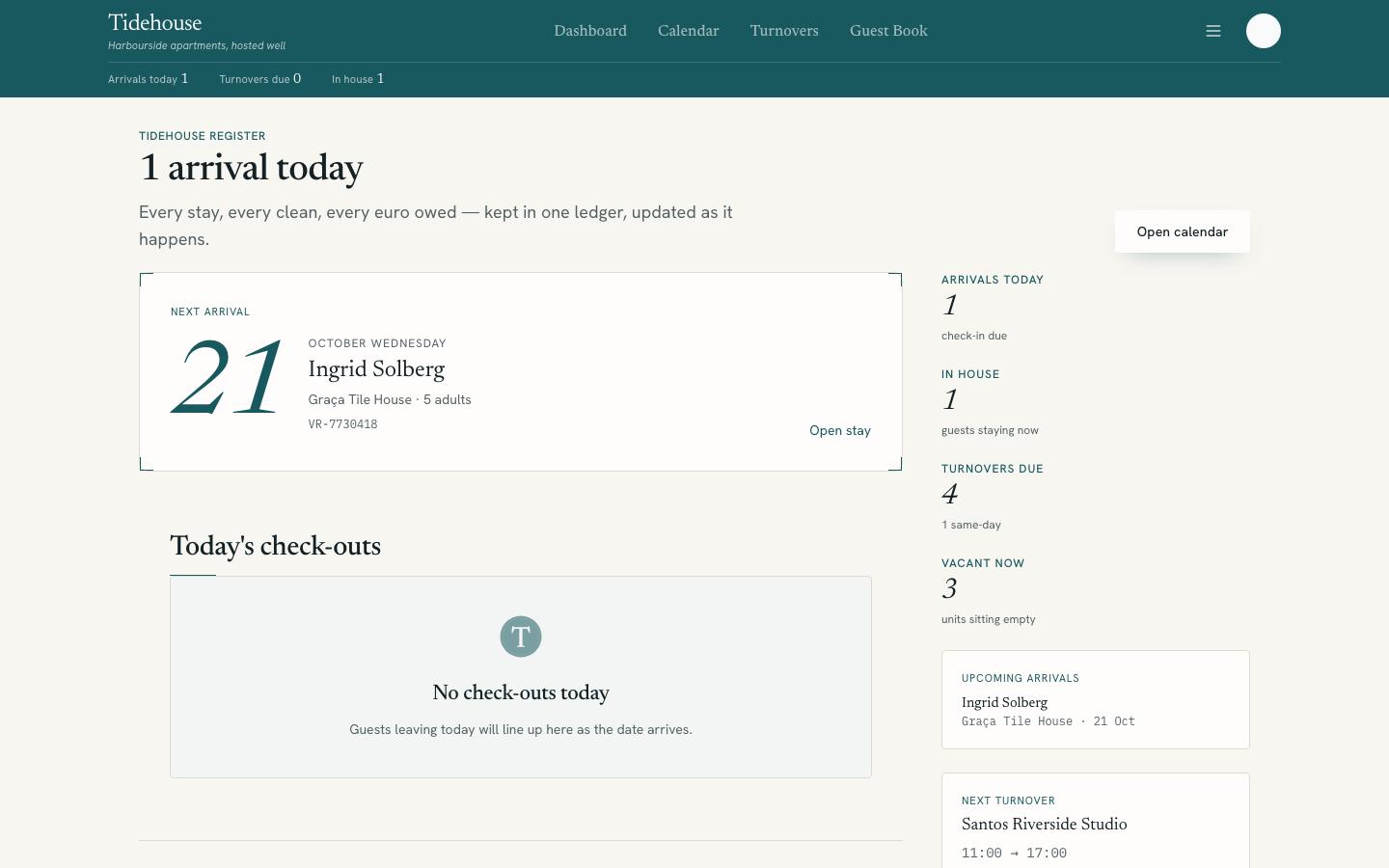Image resolution: width=1389 pixels, height=868 pixels.
Task: Click the No check-outs today message
Action: click(521, 693)
